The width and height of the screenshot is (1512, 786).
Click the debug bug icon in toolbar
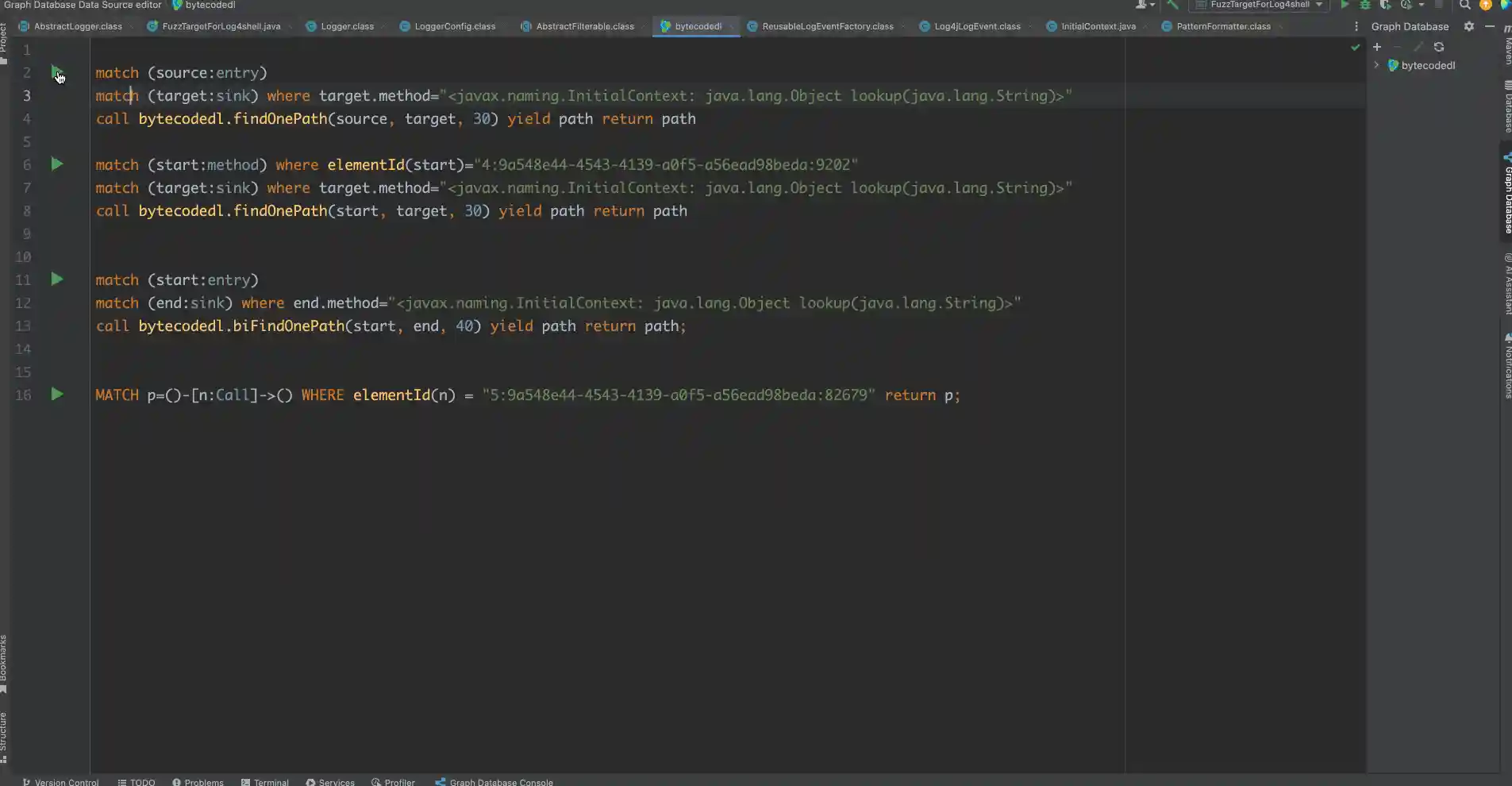(1365, 5)
